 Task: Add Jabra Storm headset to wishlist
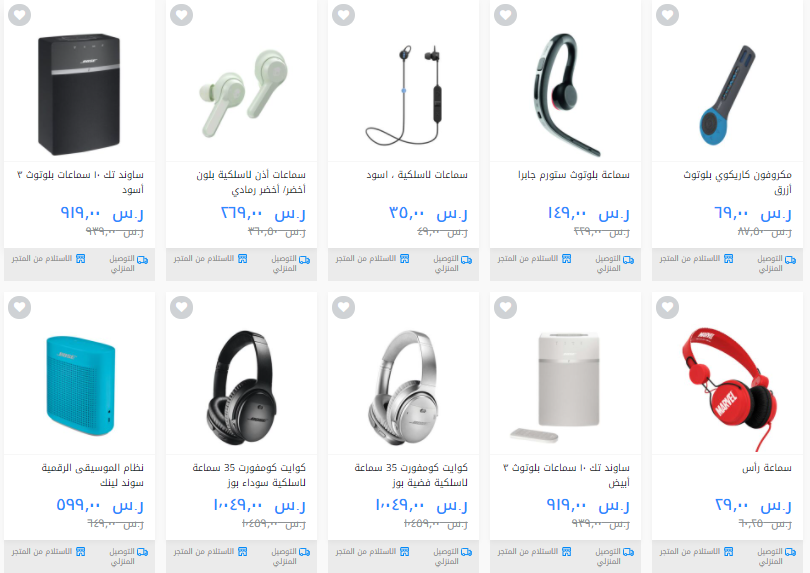505,14
